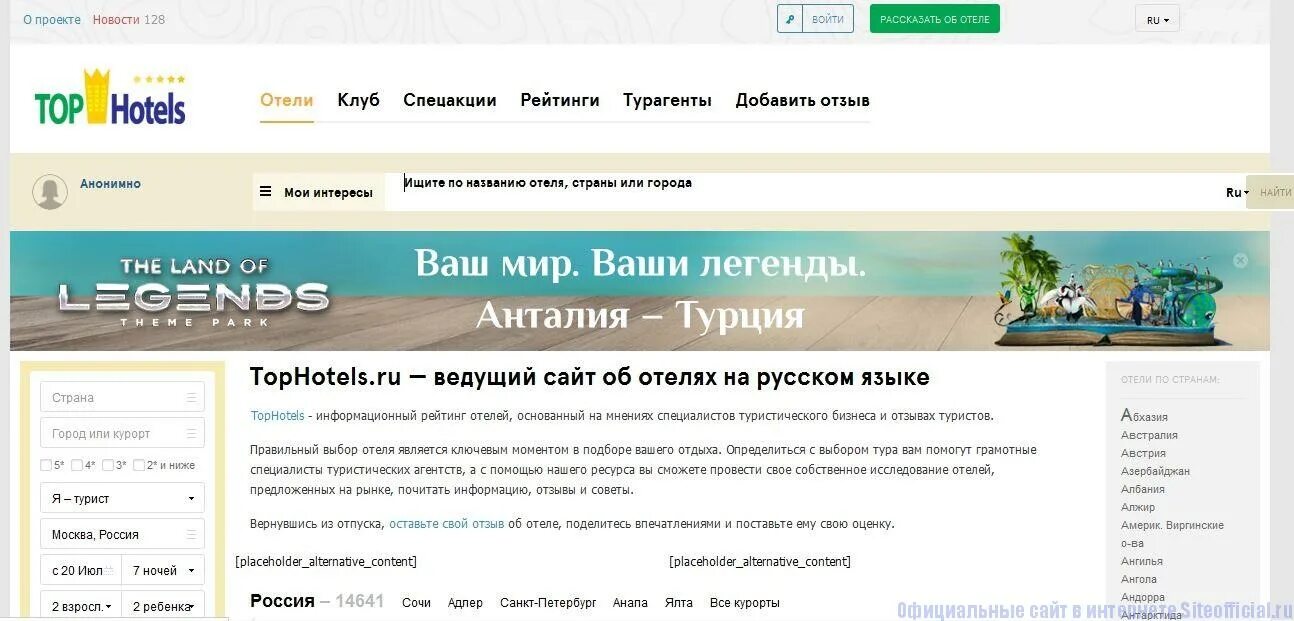Open the Санкт-Петербург resort link
The width and height of the screenshot is (1294, 621).
[x=548, y=603]
